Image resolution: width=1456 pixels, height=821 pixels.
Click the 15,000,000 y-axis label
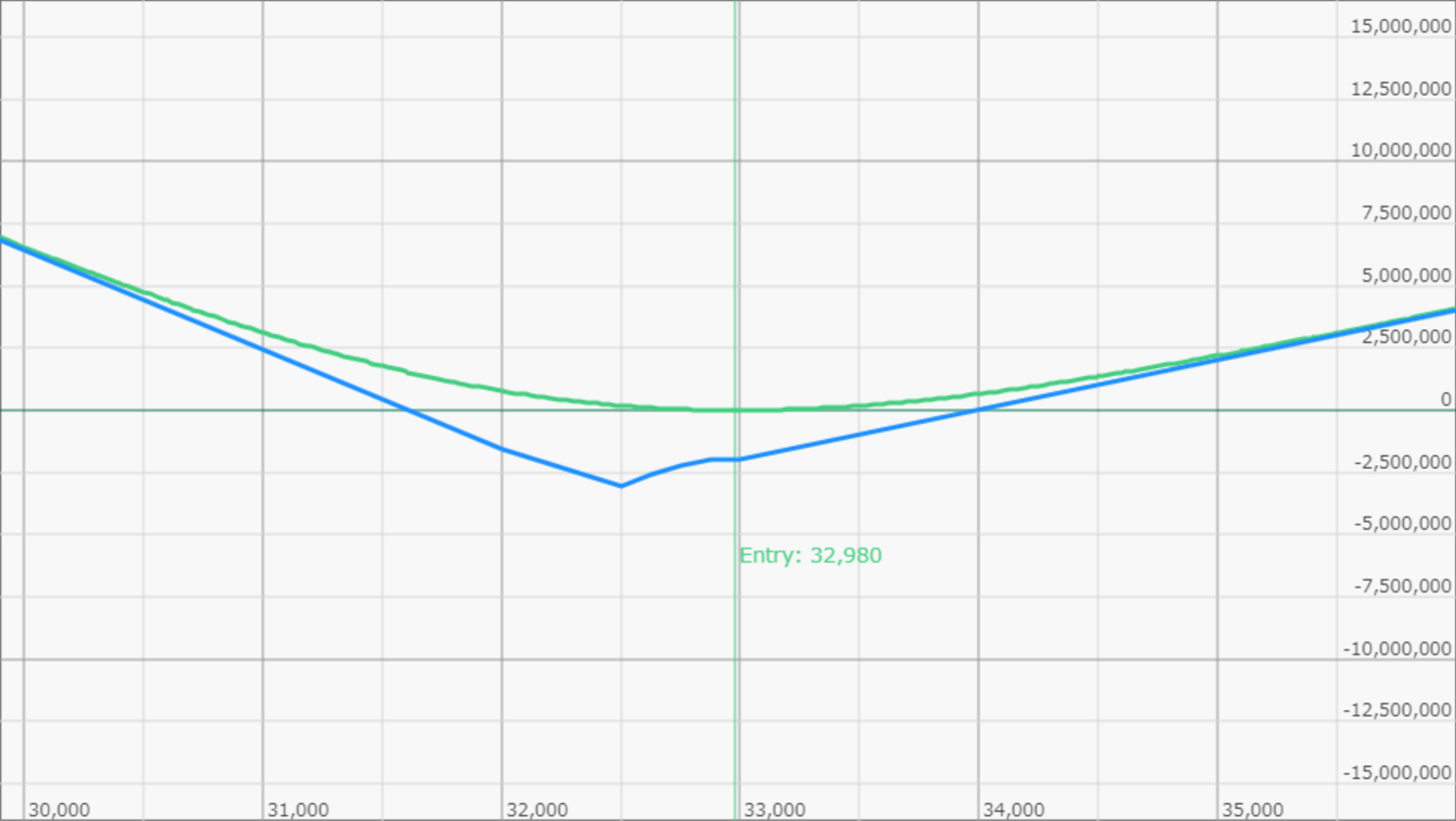1401,27
